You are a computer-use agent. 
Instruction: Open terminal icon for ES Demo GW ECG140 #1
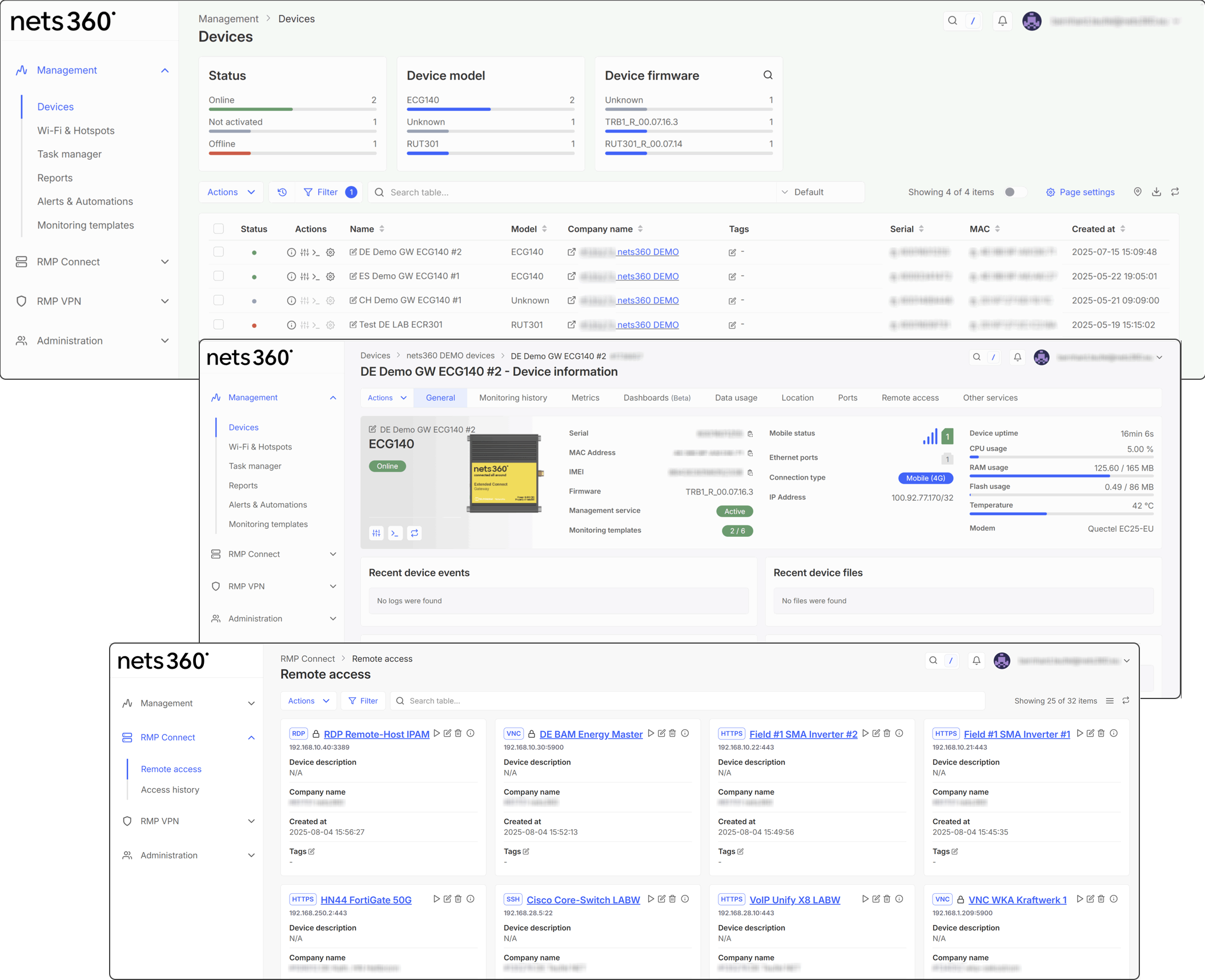[x=316, y=276]
